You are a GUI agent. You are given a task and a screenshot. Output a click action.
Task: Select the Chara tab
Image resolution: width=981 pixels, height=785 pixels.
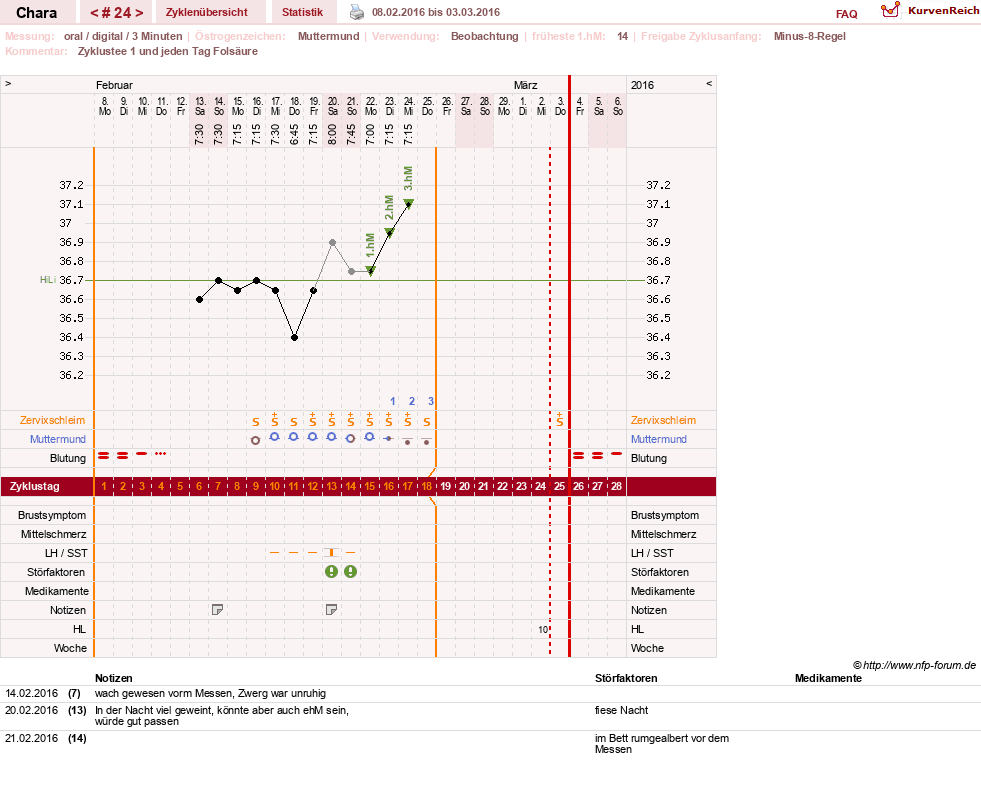pos(37,13)
